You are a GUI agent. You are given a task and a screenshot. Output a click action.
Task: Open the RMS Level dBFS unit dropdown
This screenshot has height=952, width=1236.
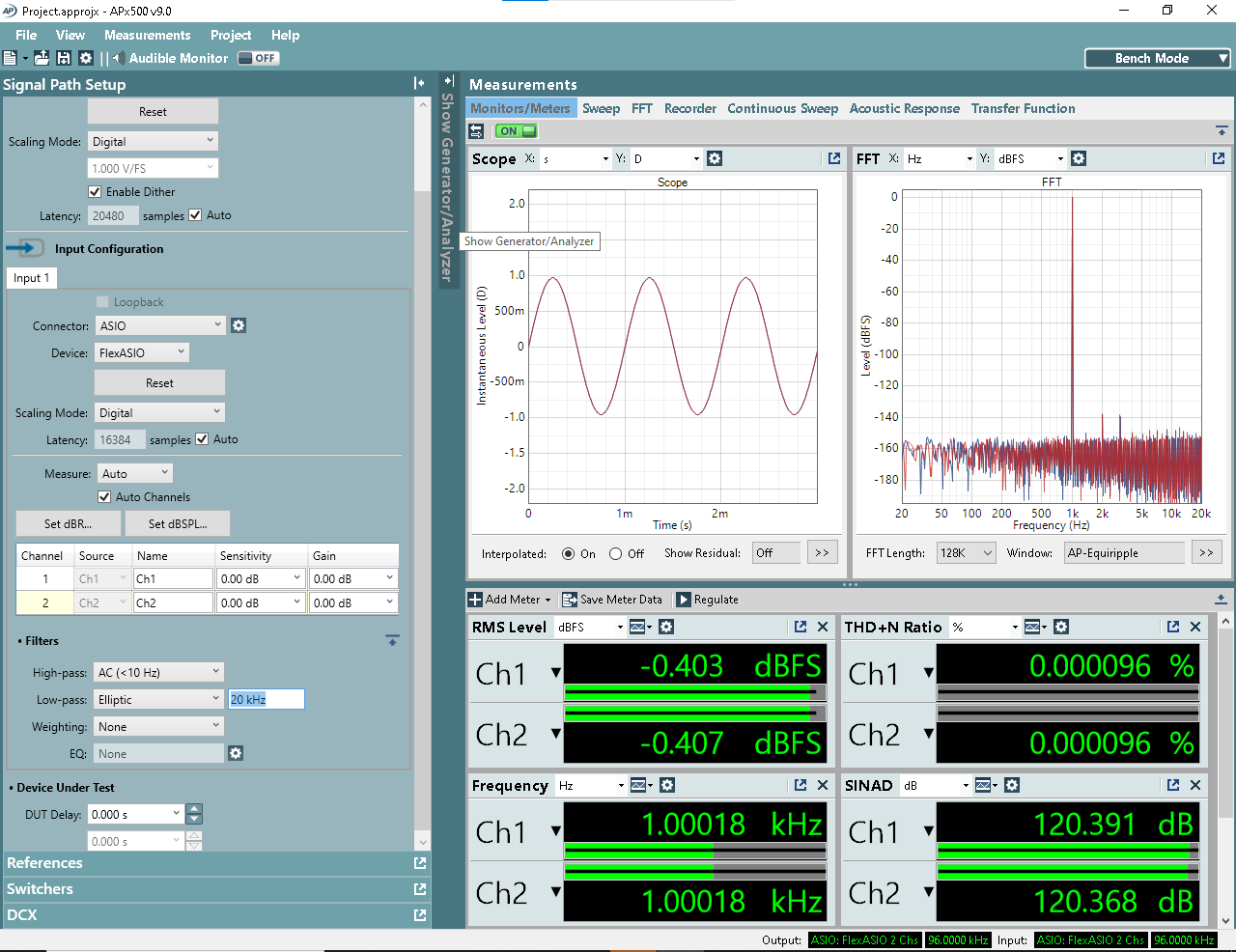591,627
